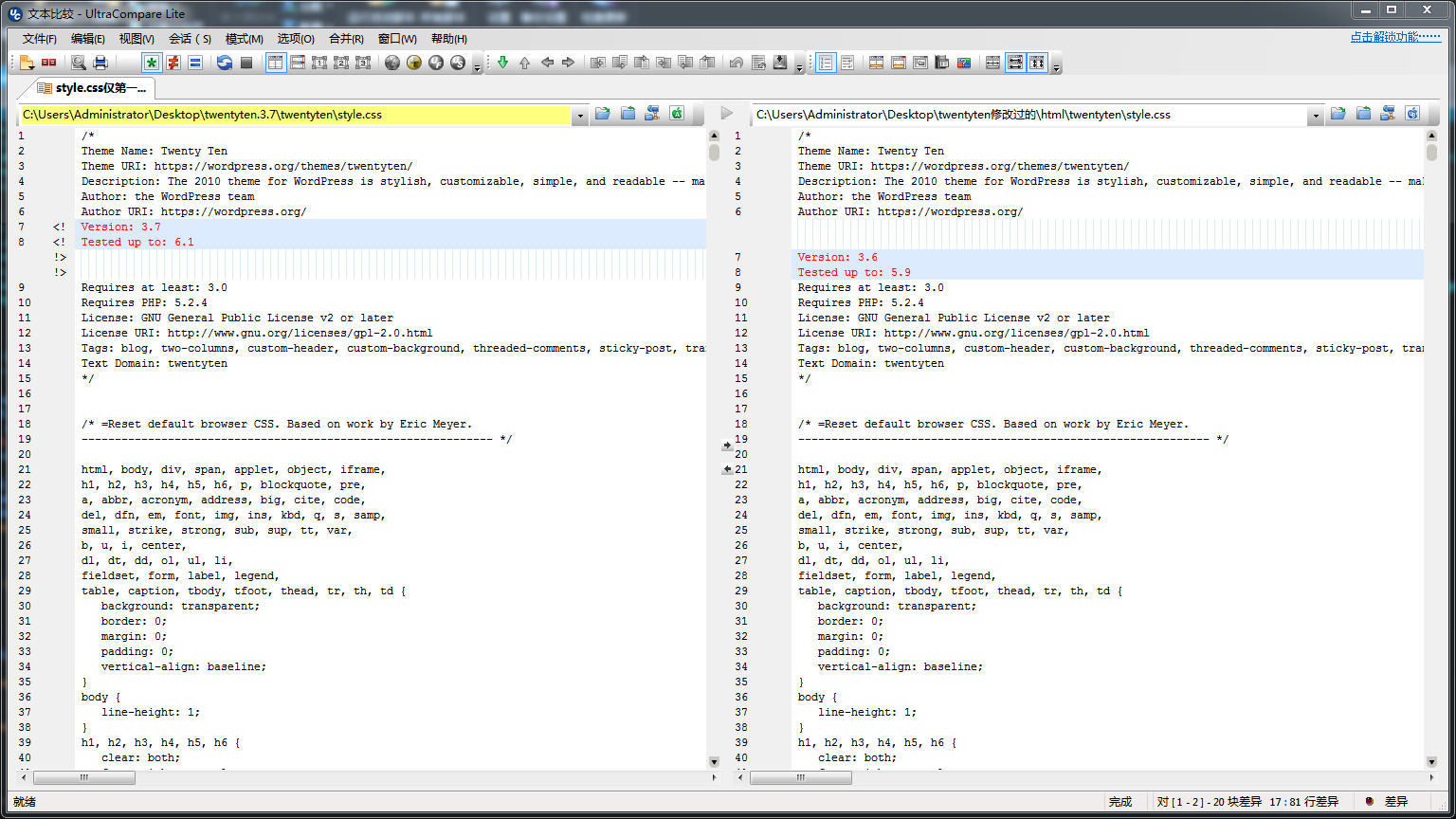Refresh the comparison with blue arrows icon
Screen dimensions: 1456x819
(x=224, y=63)
